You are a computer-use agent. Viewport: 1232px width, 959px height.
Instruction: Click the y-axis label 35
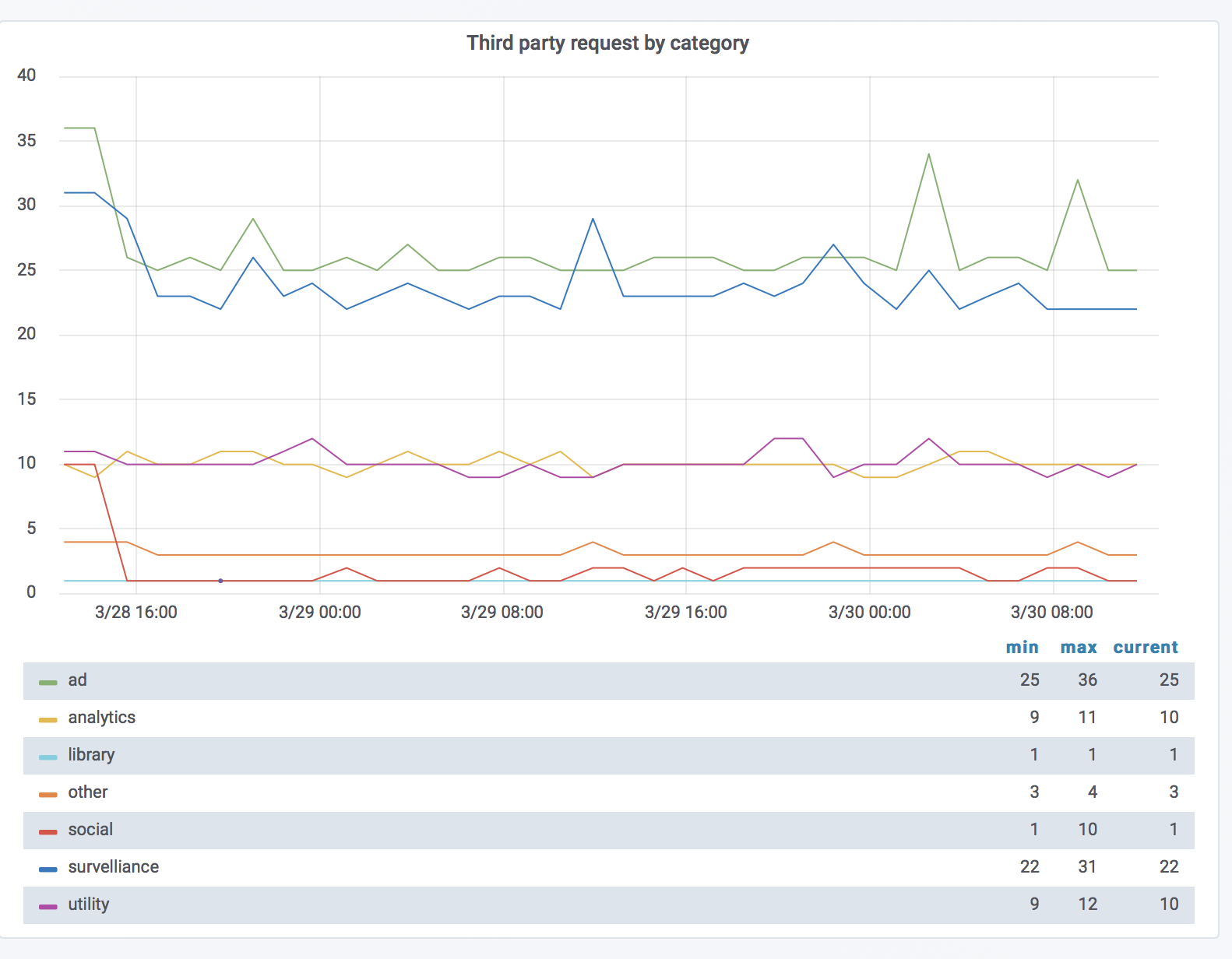pyautogui.click(x=26, y=141)
